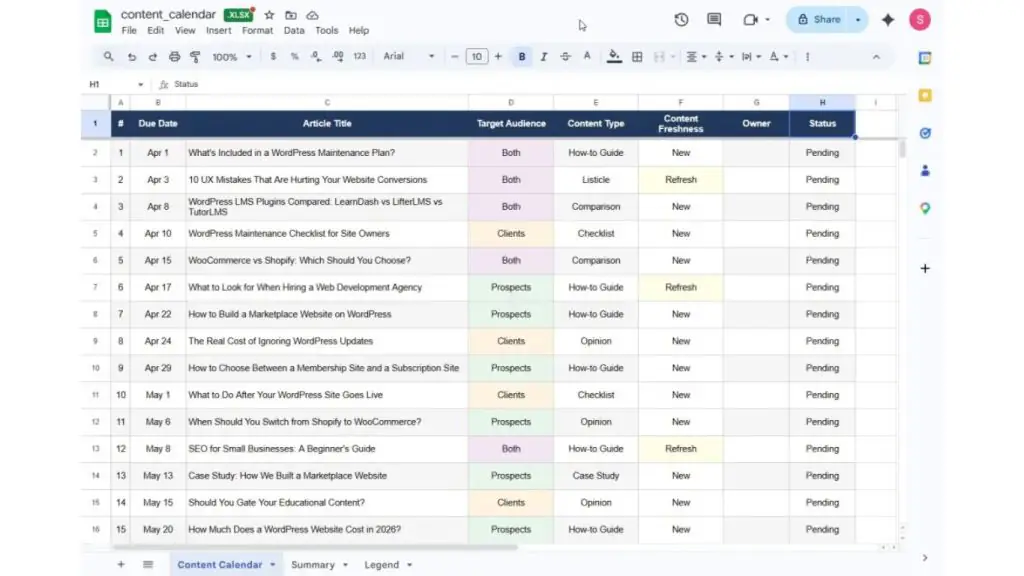This screenshot has height=576, width=1024.
Task: Open text rotation dropdown
Action: [778, 57]
